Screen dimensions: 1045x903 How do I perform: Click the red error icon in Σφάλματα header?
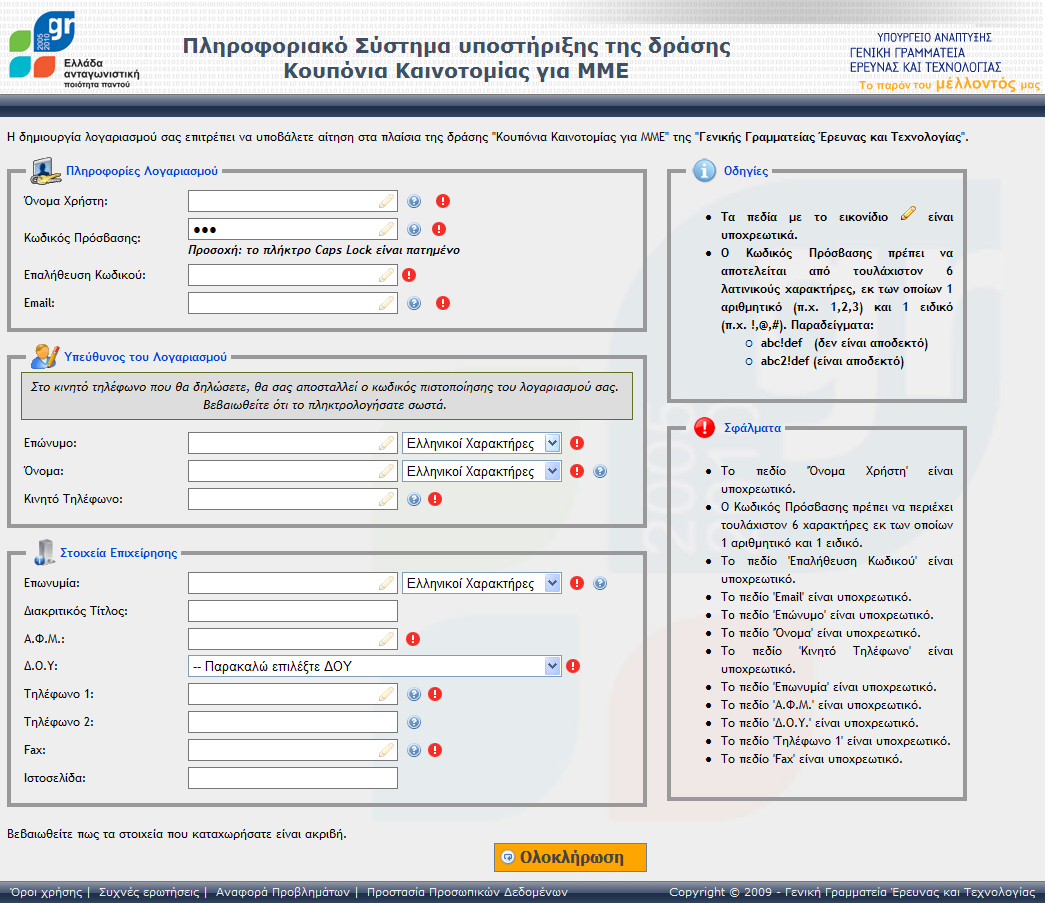[x=704, y=428]
